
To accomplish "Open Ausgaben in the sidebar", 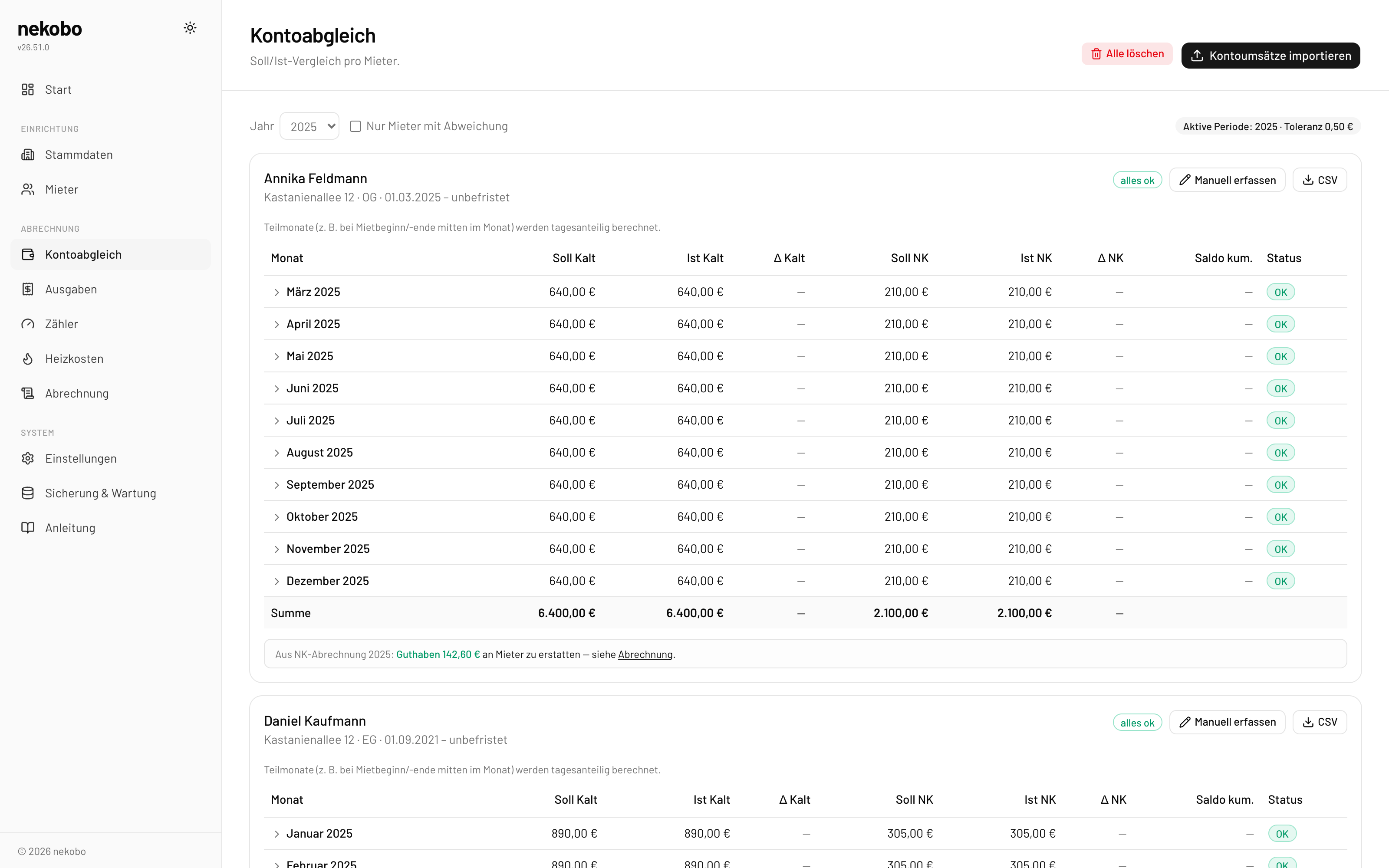I will [111, 289].
